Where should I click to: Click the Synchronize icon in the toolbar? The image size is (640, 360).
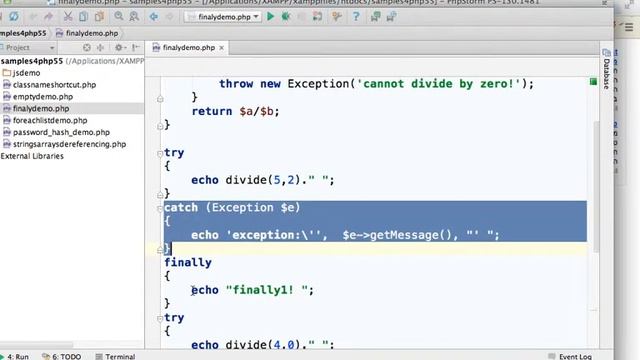(x=14, y=17)
